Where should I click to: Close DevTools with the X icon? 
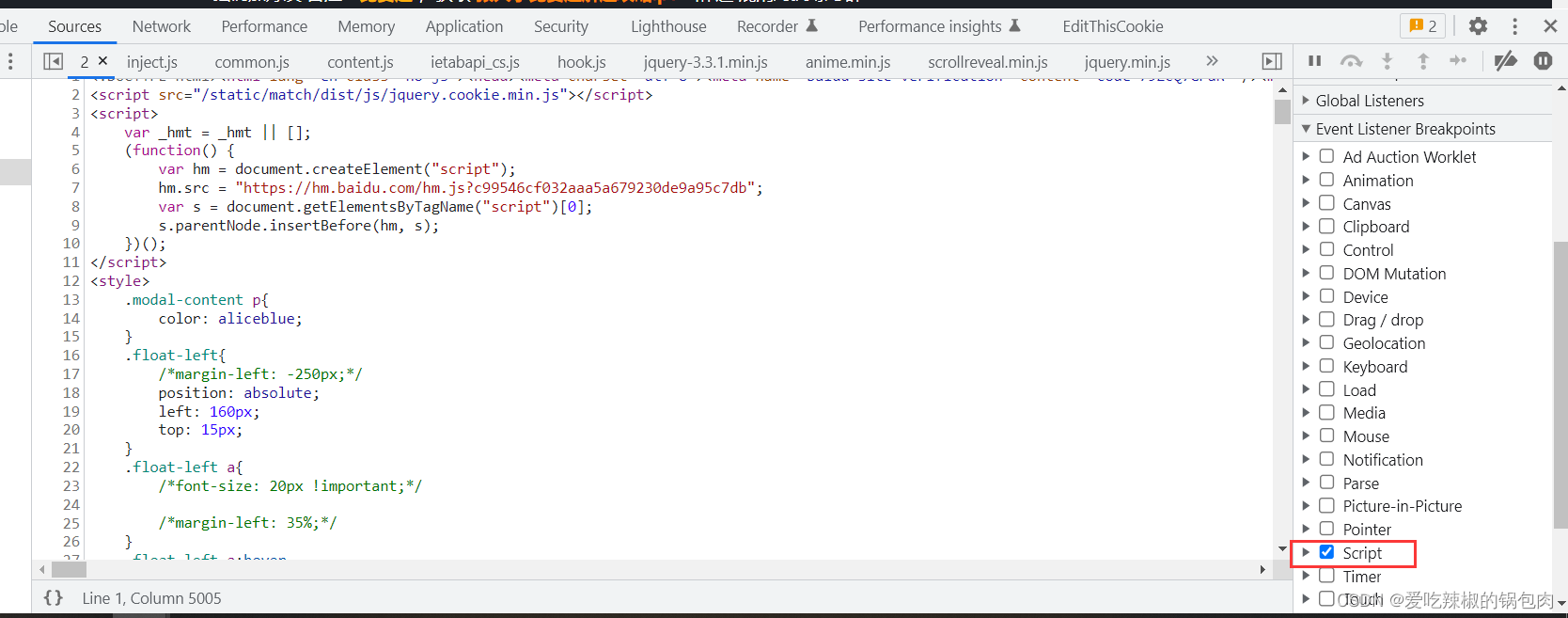1550,26
